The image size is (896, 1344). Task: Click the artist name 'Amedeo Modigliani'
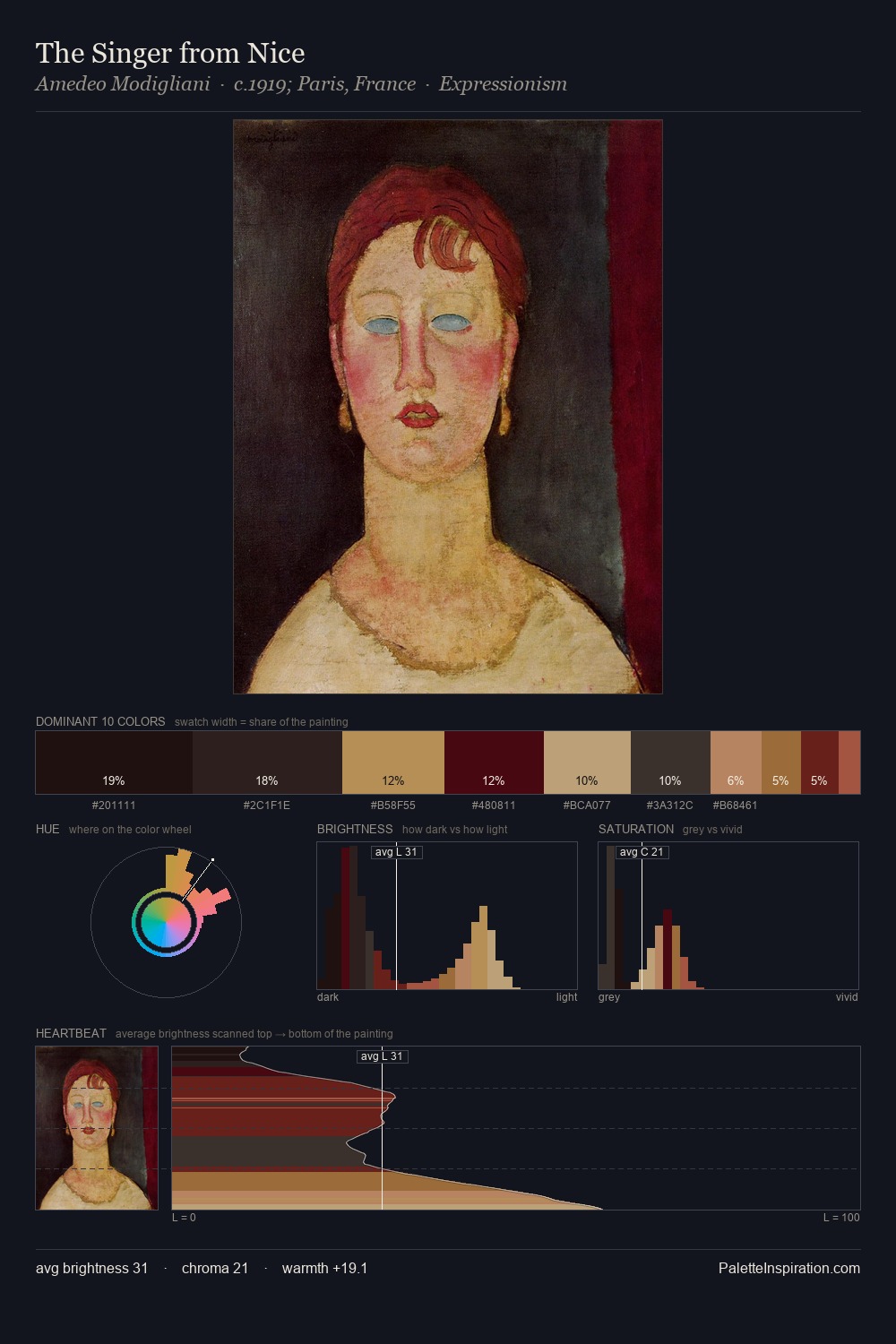coord(123,84)
